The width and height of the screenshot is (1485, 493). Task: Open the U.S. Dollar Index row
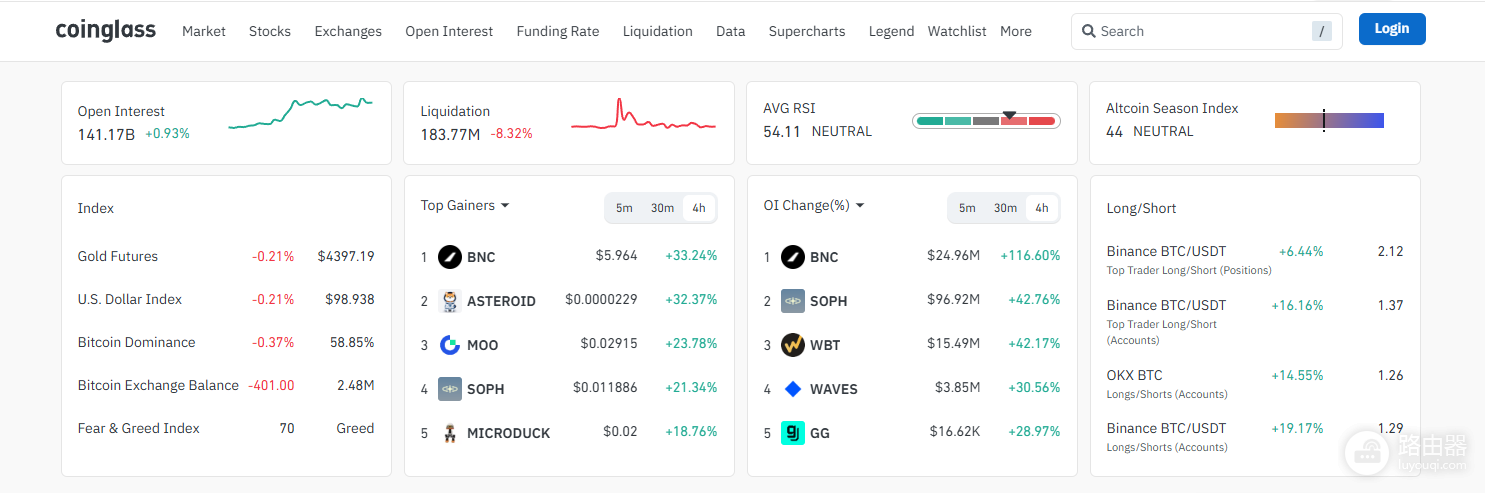tap(226, 299)
